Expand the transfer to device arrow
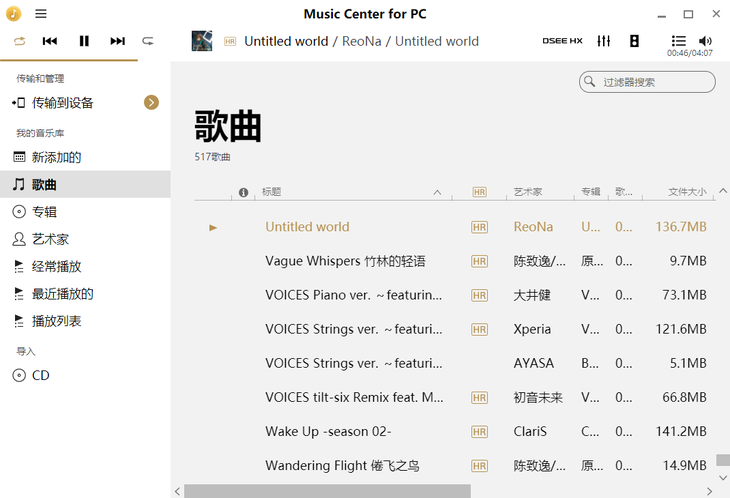 click(151, 102)
